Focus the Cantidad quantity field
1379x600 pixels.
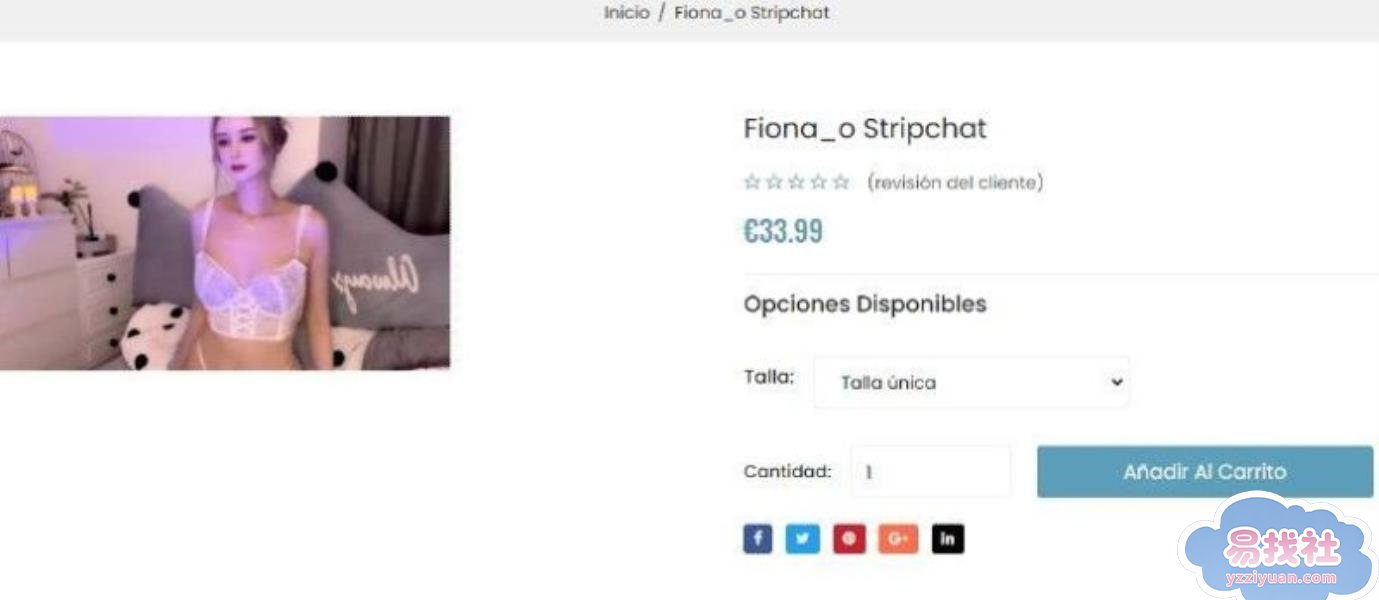point(931,471)
